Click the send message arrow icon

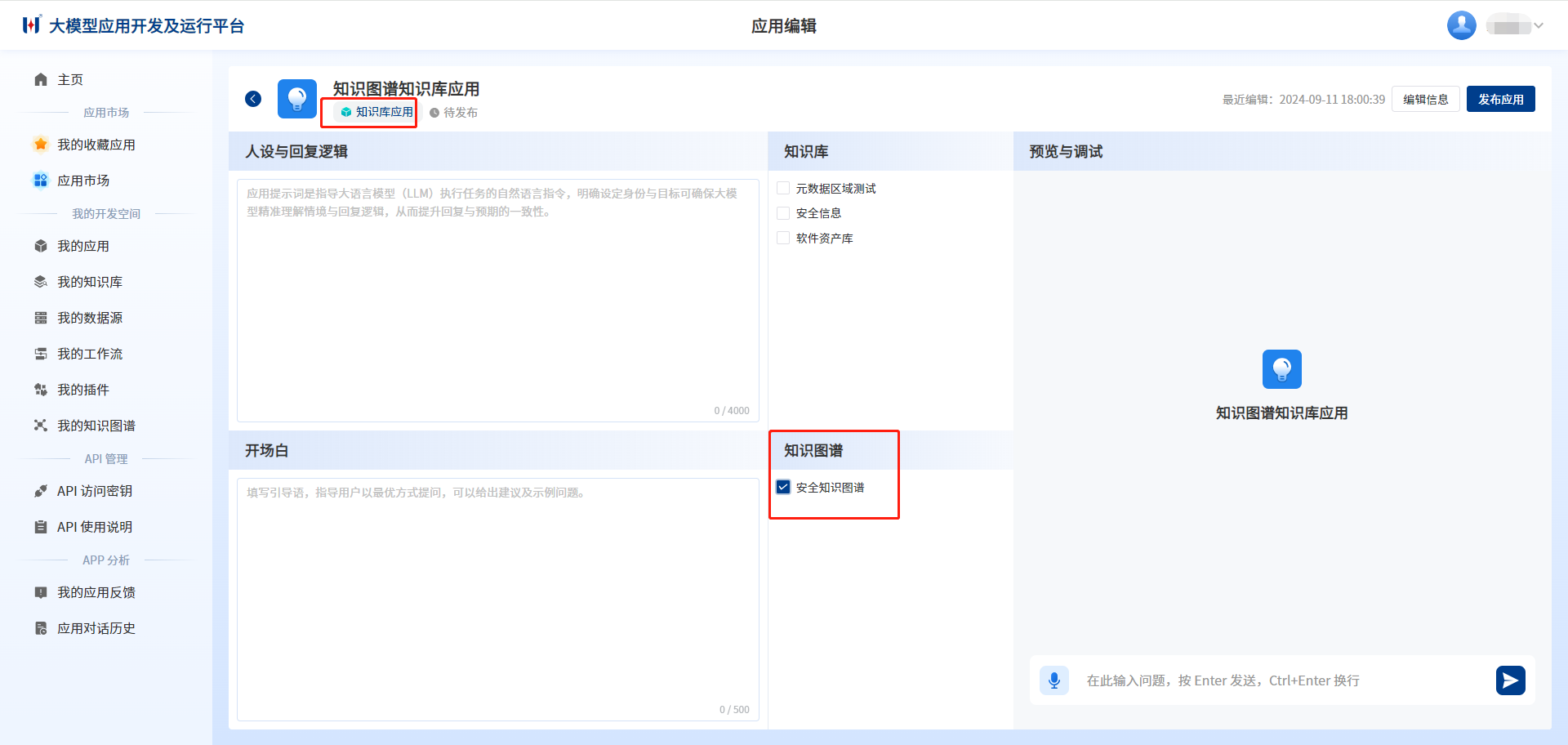[1510, 680]
